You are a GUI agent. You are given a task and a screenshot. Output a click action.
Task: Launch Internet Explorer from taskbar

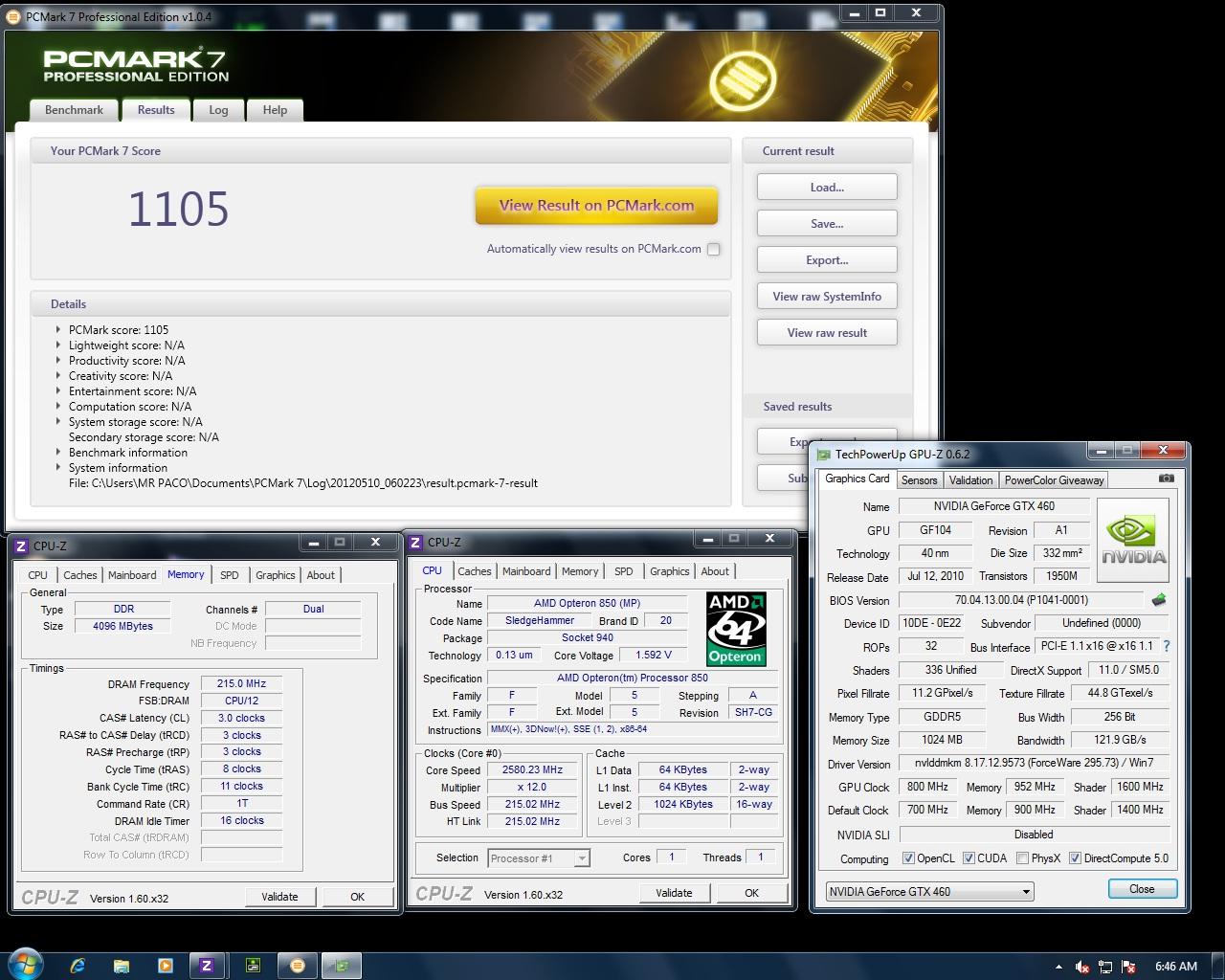tap(78, 966)
